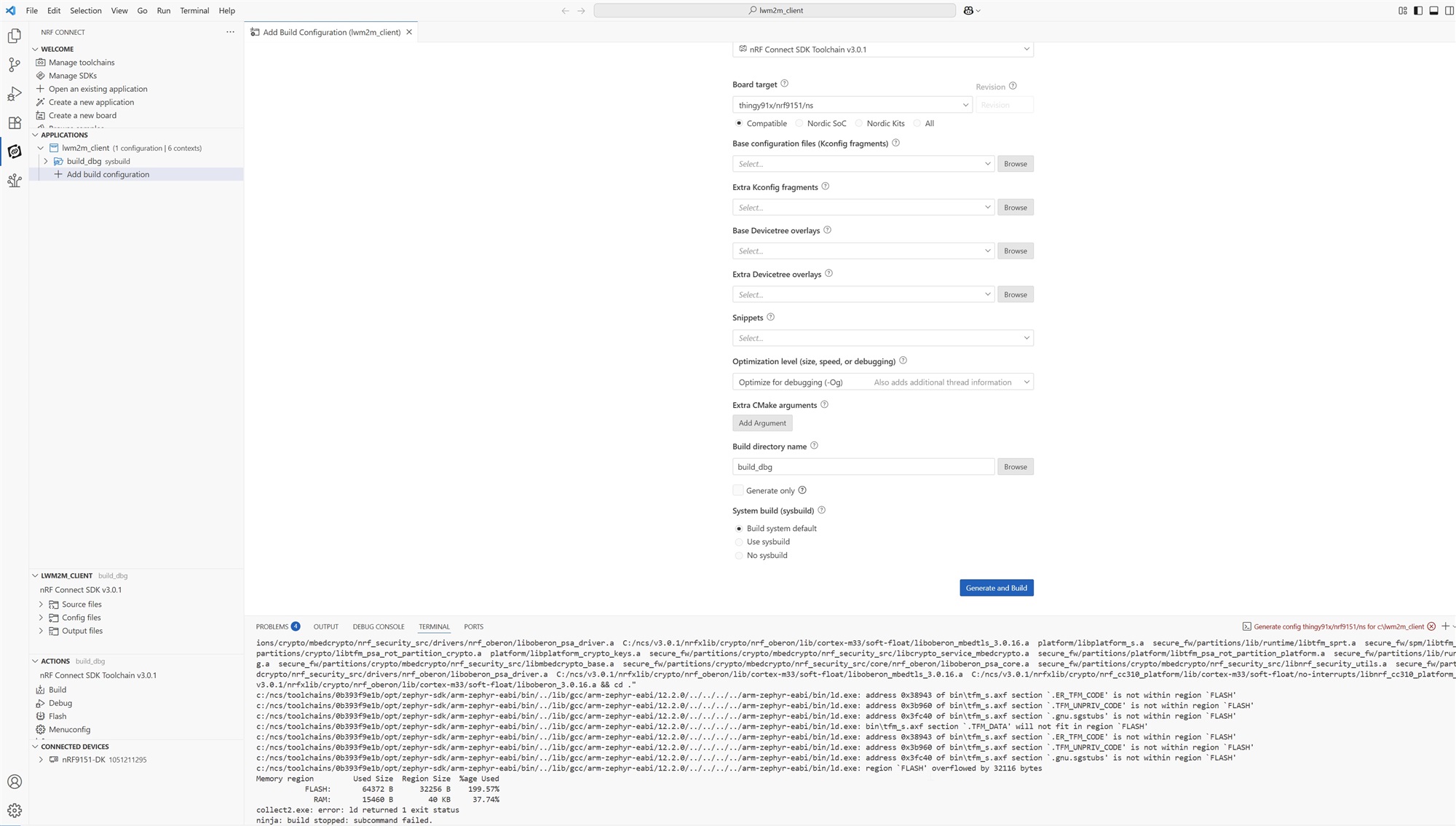Screen dimensions: 1456x826
Task: Open Extensions view
Action: 15,122
